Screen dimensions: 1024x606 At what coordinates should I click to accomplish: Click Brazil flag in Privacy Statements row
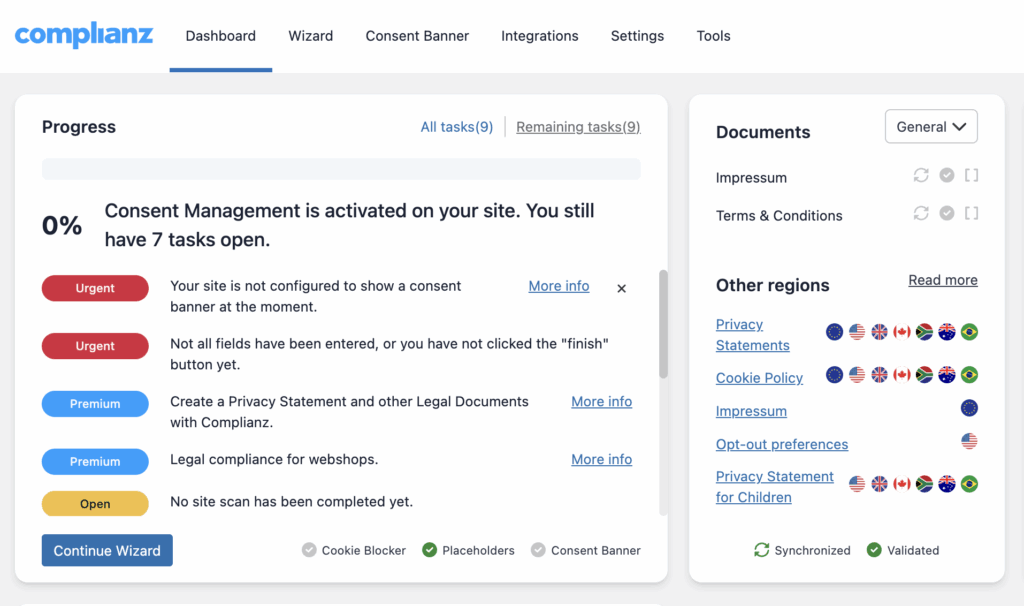point(969,332)
